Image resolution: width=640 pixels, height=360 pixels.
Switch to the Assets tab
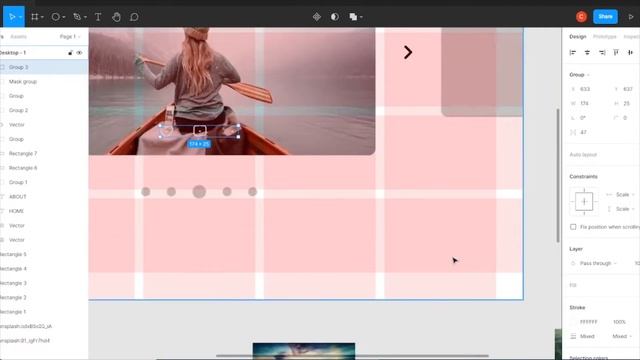(x=18, y=36)
